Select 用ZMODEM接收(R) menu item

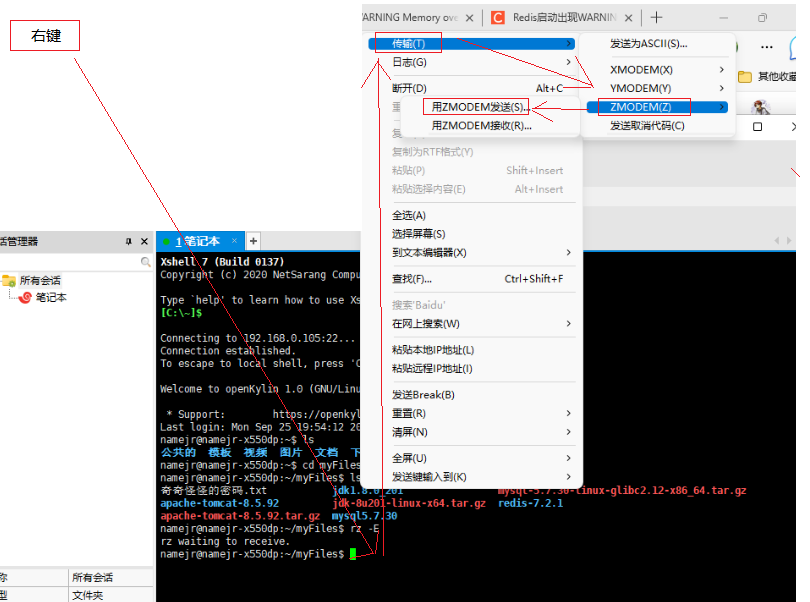coord(481,126)
